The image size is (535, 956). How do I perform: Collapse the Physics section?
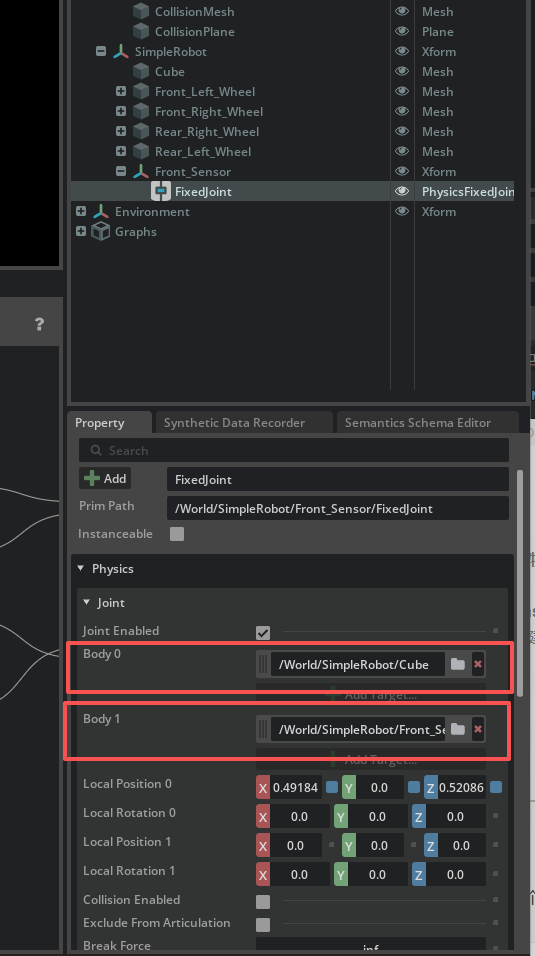coord(81,568)
